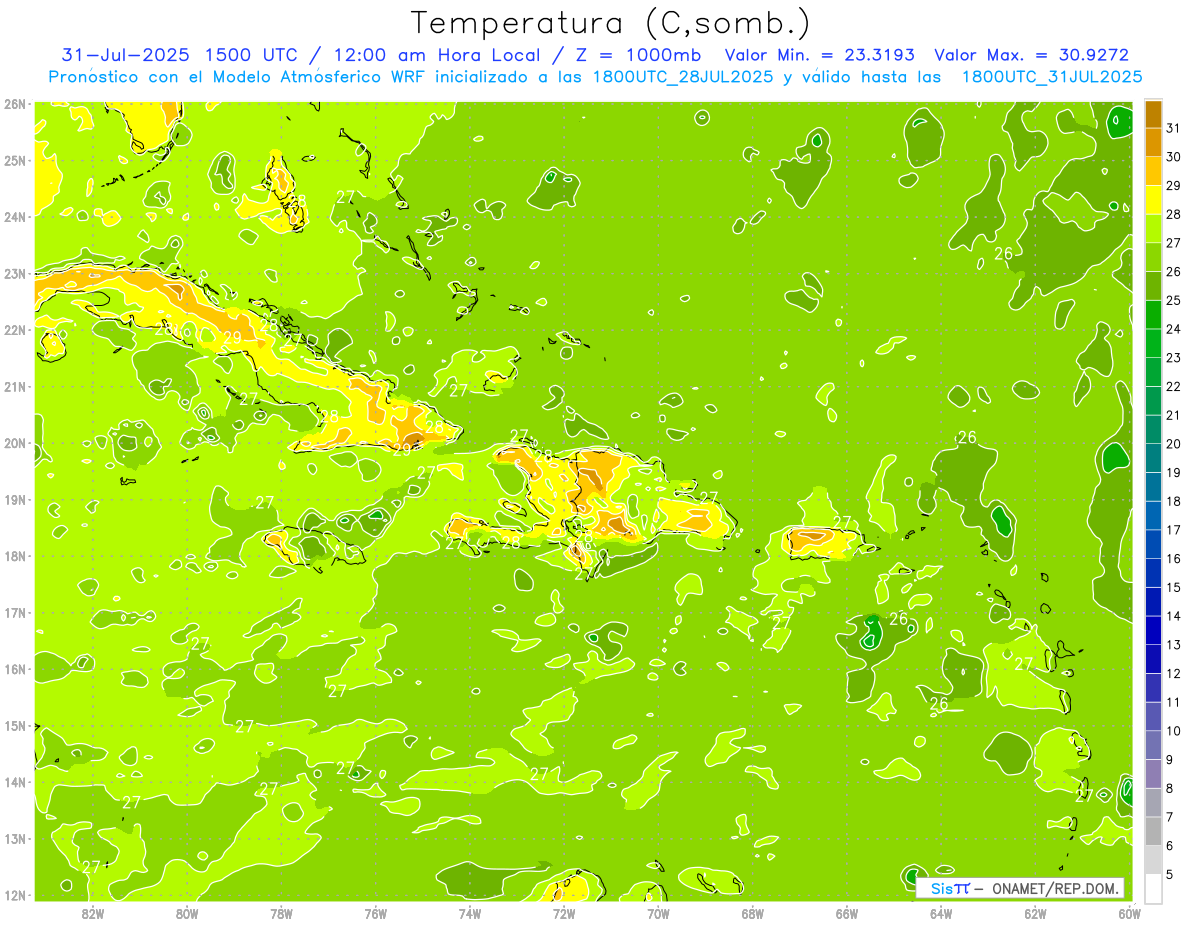Pick the orange legend swatch between 30 and 31
1200x927 pixels.
(1153, 142)
